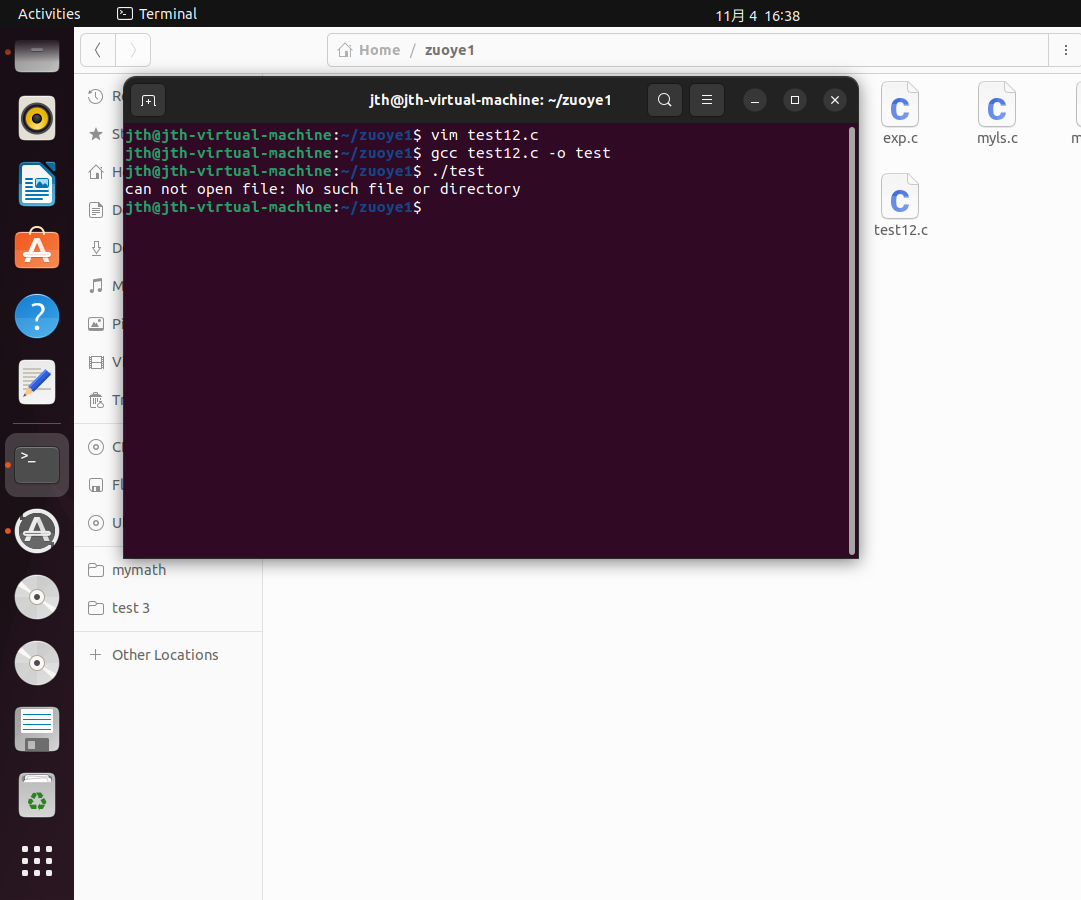Click Activities in top bar
The image size is (1081, 900).
click(49, 14)
